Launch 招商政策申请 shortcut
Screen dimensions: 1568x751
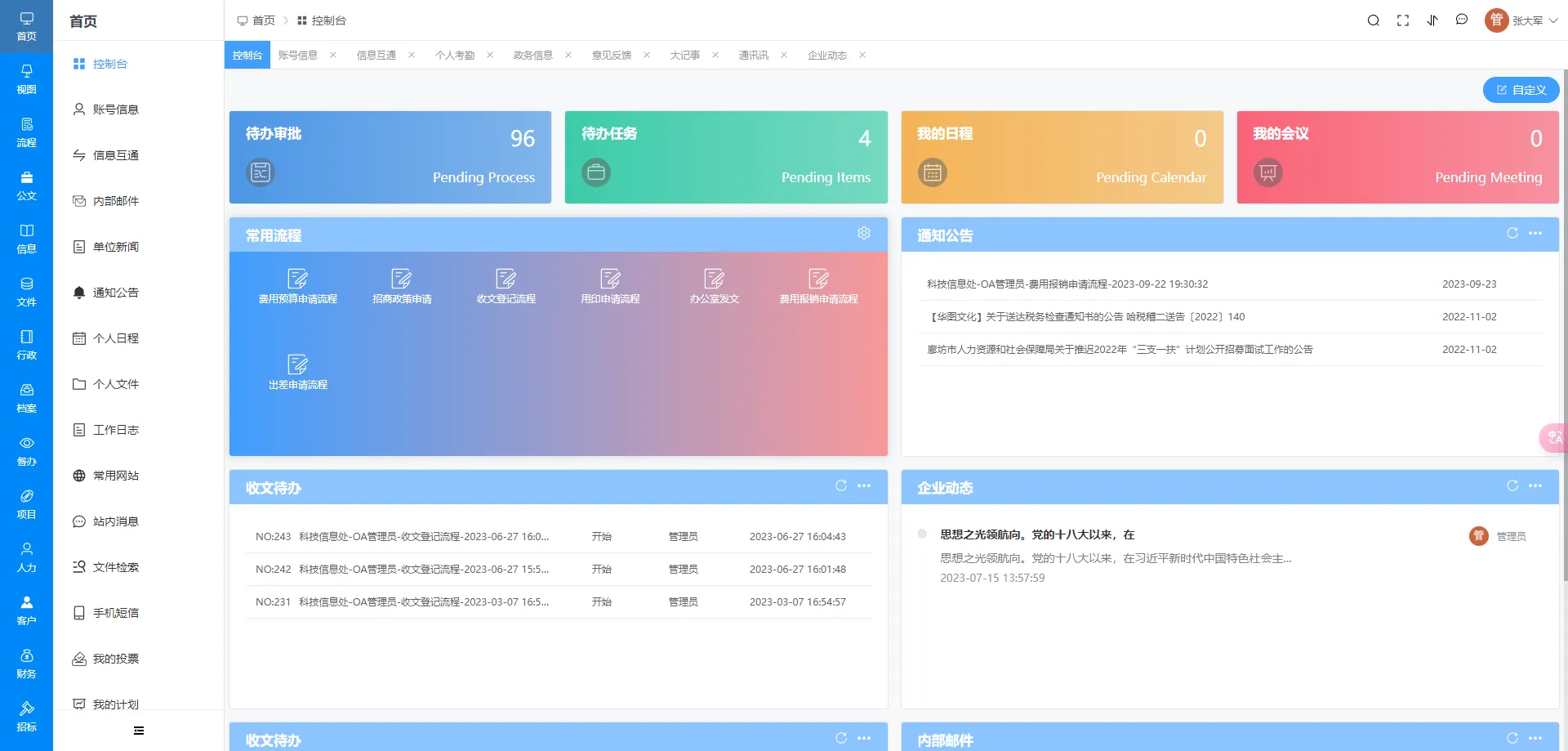pyautogui.click(x=402, y=287)
